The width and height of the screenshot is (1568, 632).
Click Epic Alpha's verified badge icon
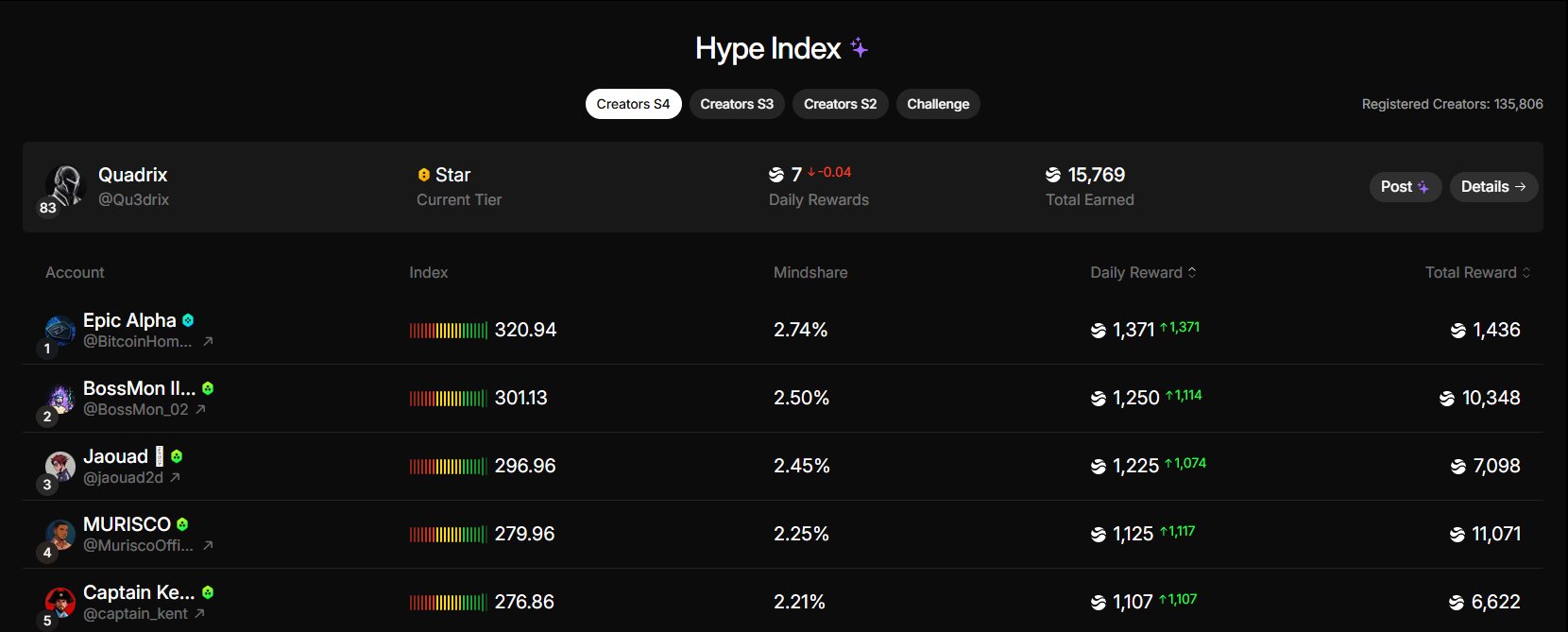188,321
